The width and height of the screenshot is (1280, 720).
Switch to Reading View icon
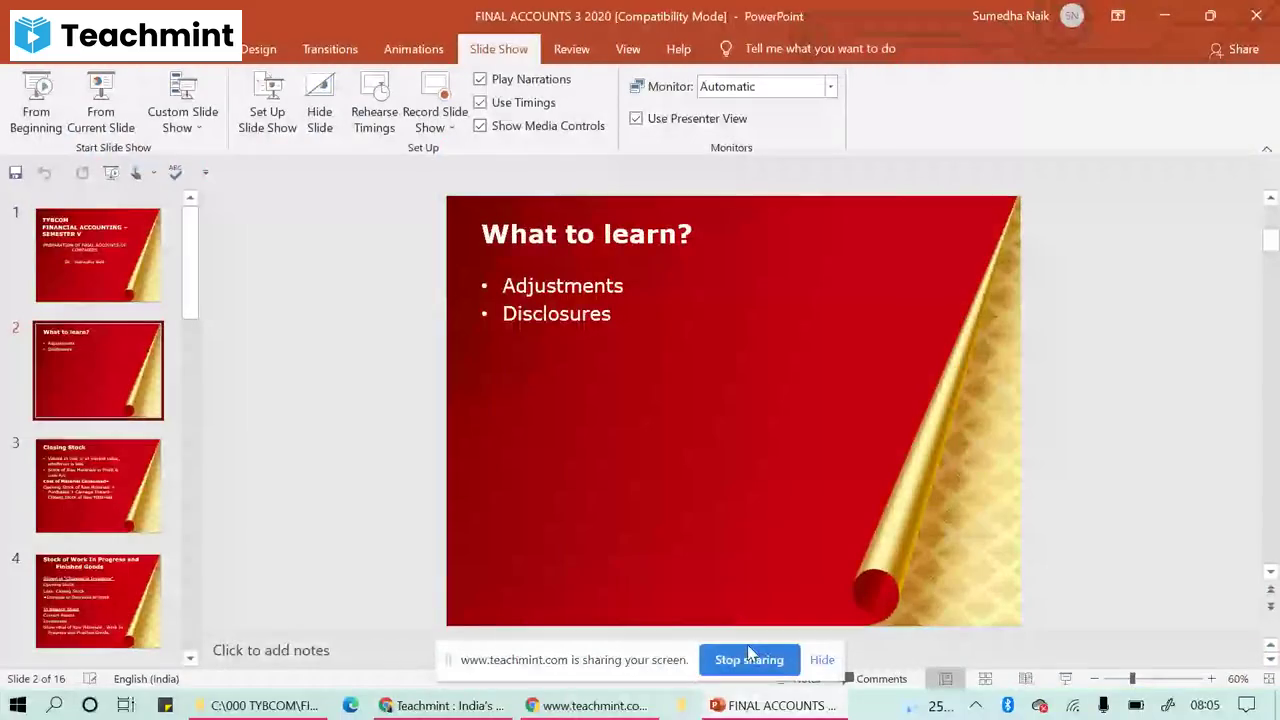1025,679
